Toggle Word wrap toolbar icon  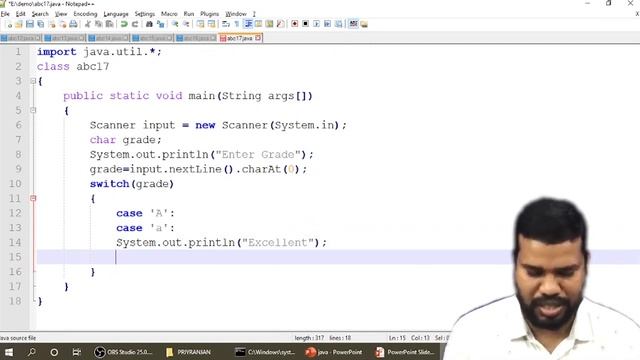[226, 24]
